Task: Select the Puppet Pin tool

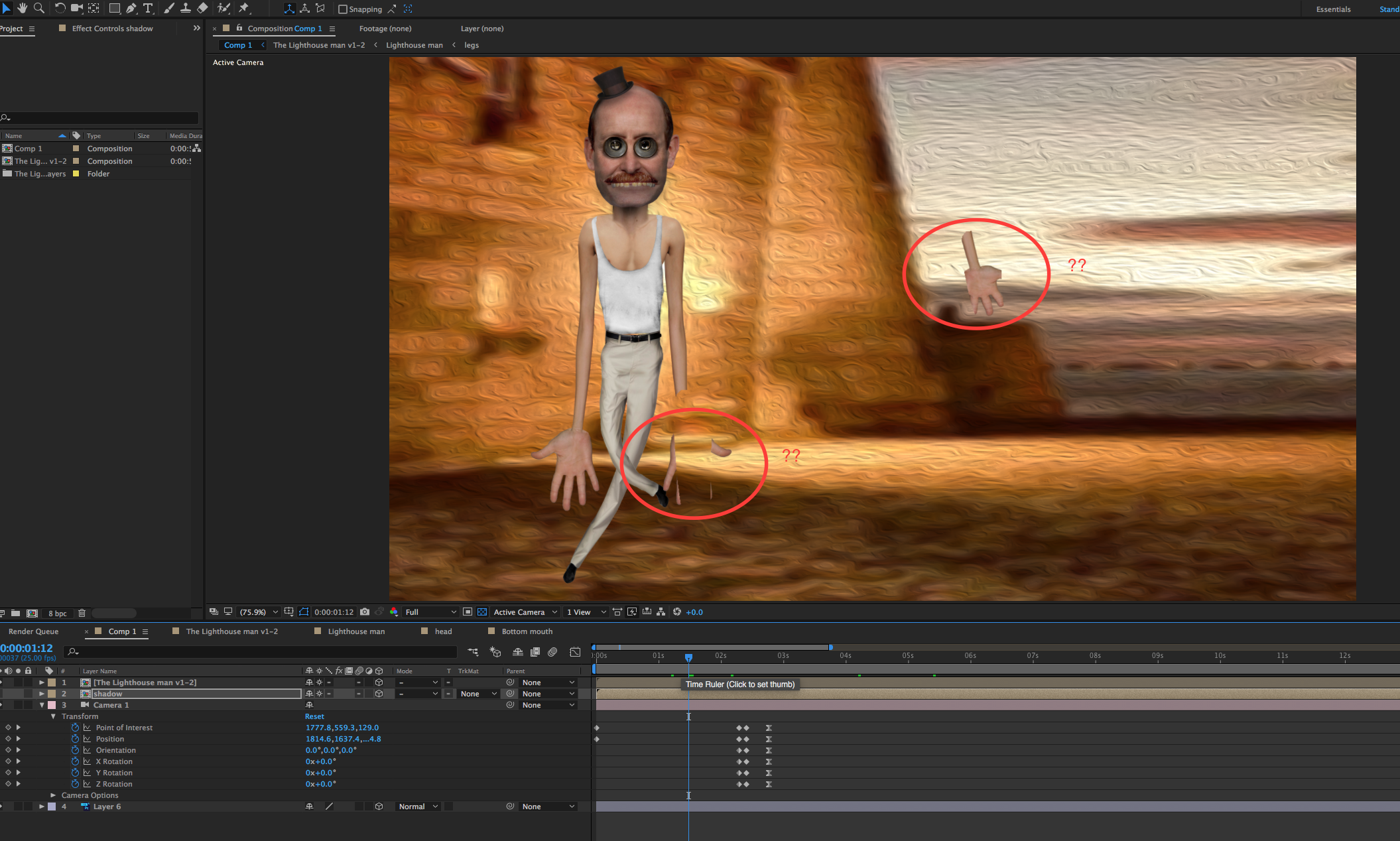Action: [x=244, y=8]
